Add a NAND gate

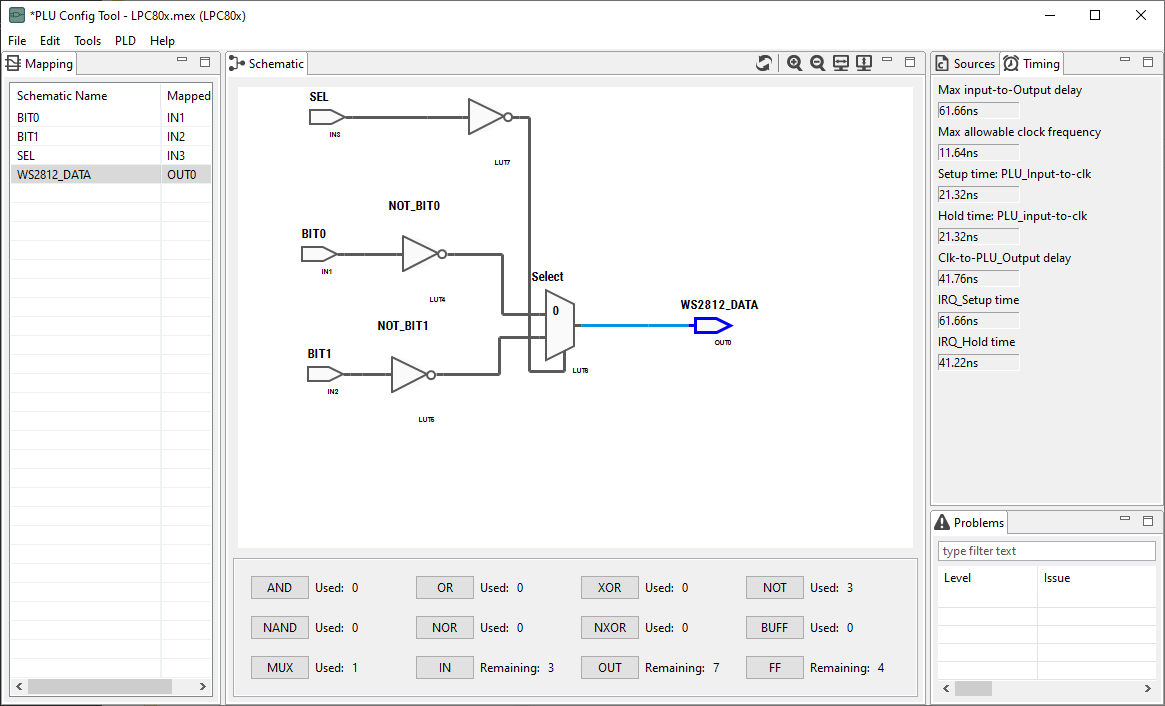280,628
